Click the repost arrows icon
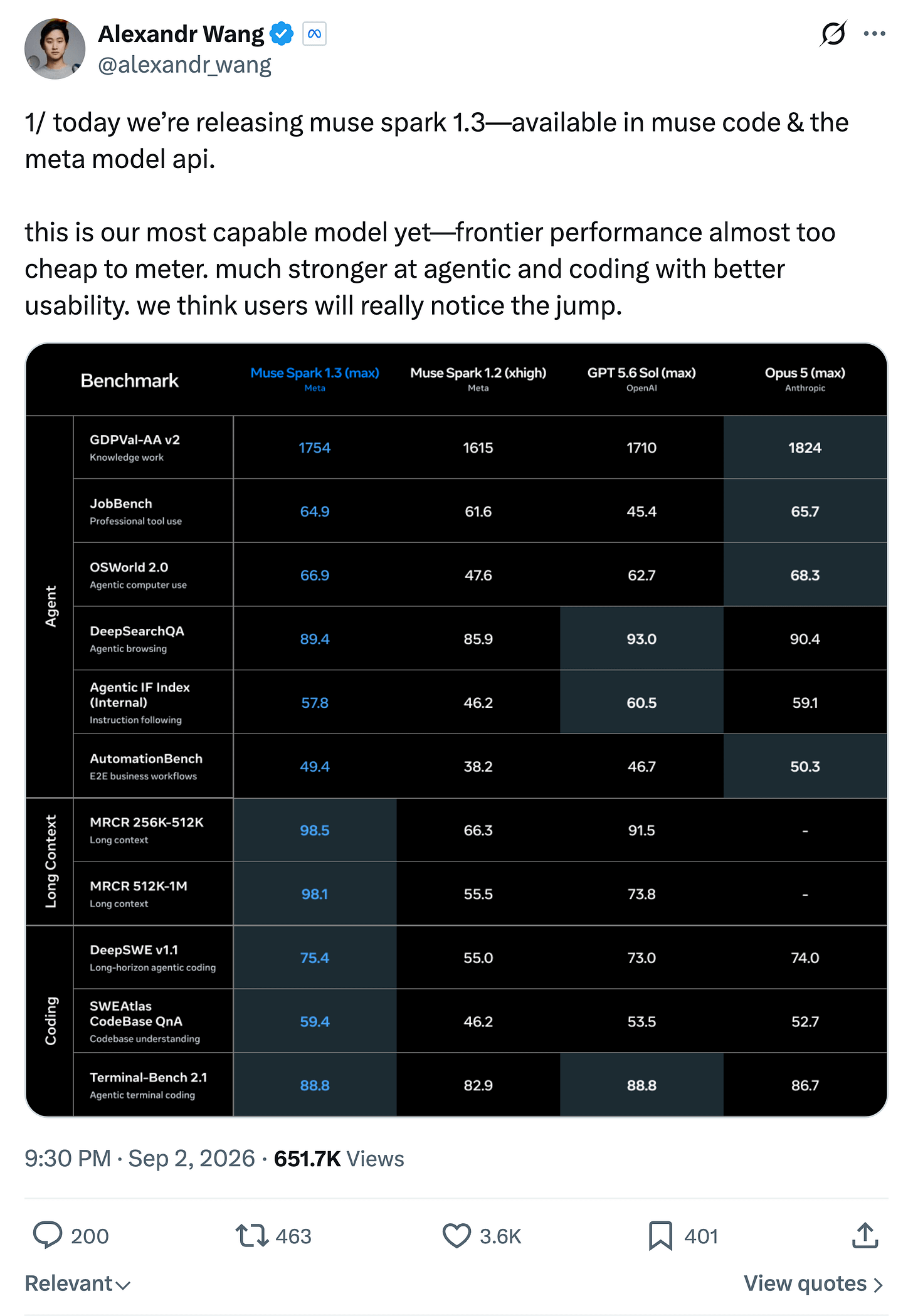 (x=252, y=1236)
